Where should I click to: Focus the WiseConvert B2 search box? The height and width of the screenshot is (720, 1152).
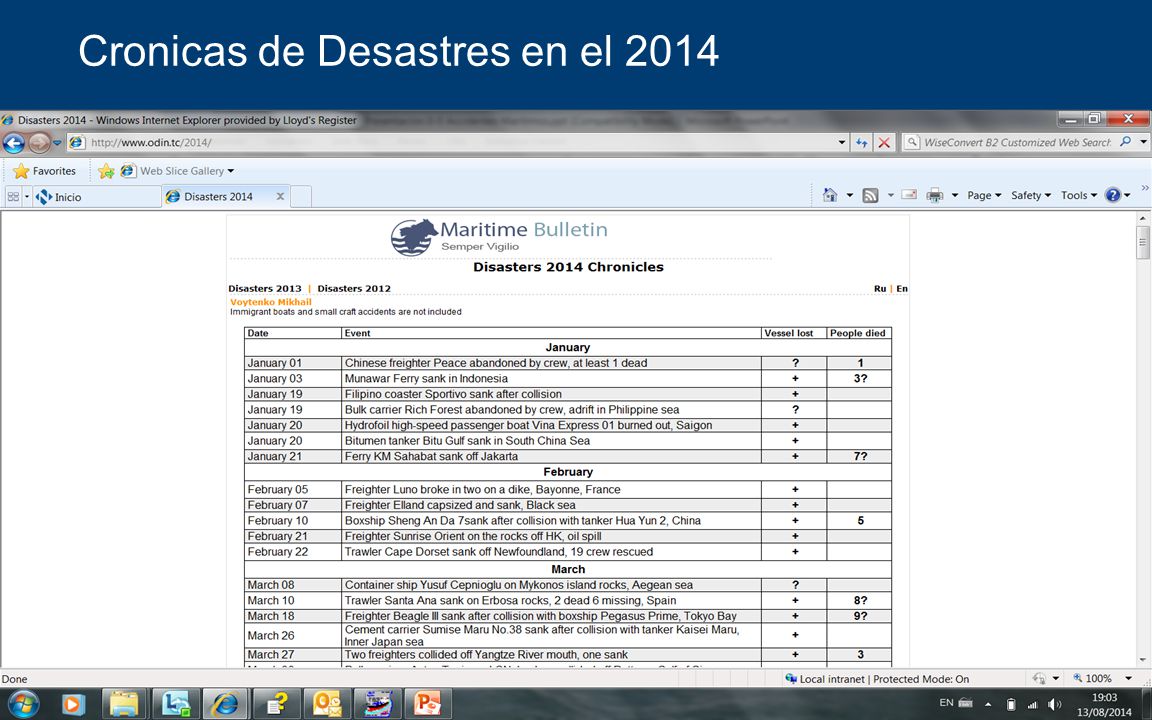[x=1017, y=143]
